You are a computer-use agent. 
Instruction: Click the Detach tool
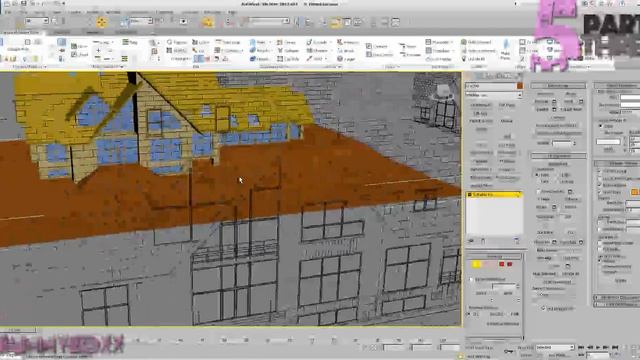[x=259, y=59]
